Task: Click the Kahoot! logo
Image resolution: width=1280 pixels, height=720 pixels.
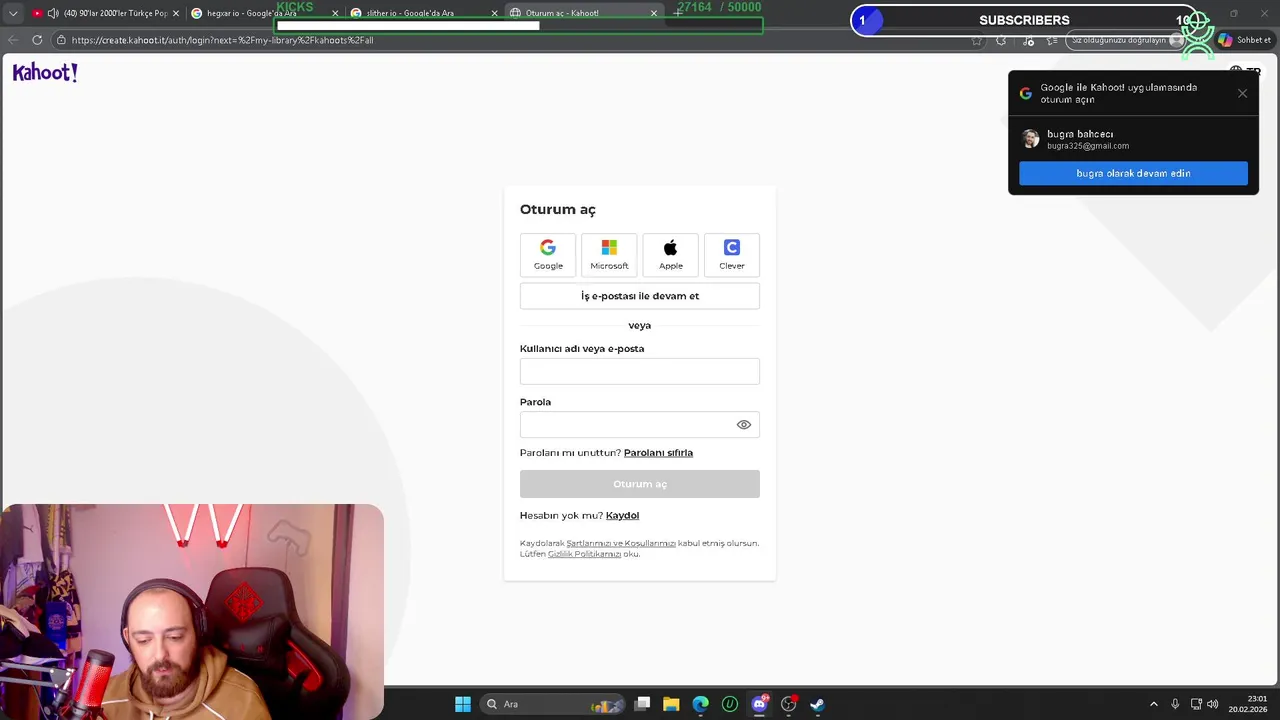Action: (x=45, y=72)
